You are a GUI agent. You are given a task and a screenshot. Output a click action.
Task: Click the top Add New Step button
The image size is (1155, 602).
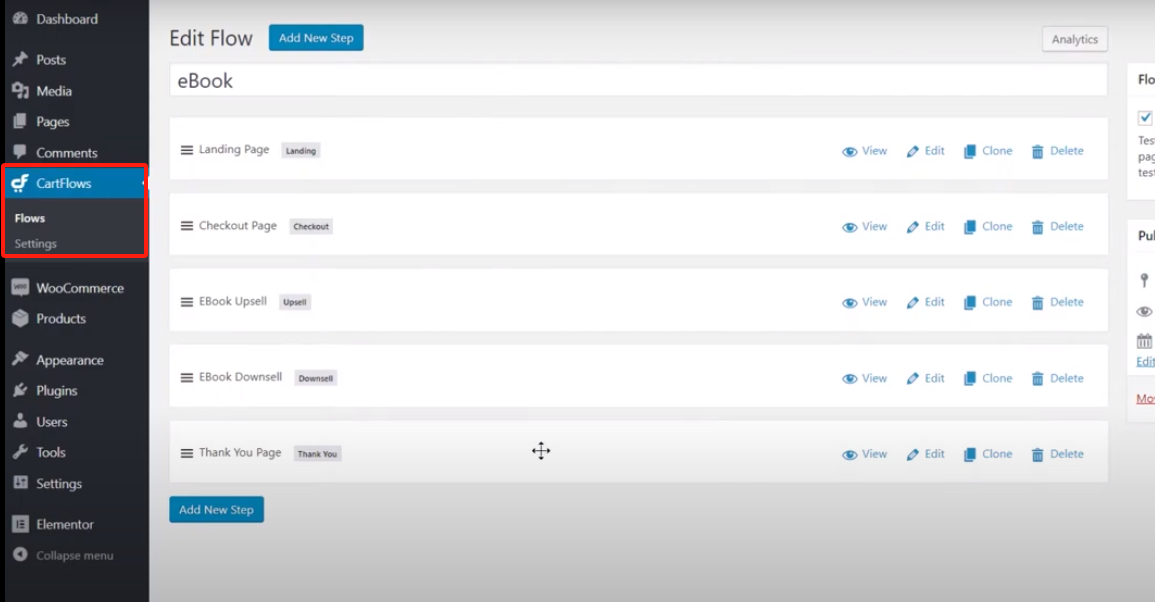316,38
